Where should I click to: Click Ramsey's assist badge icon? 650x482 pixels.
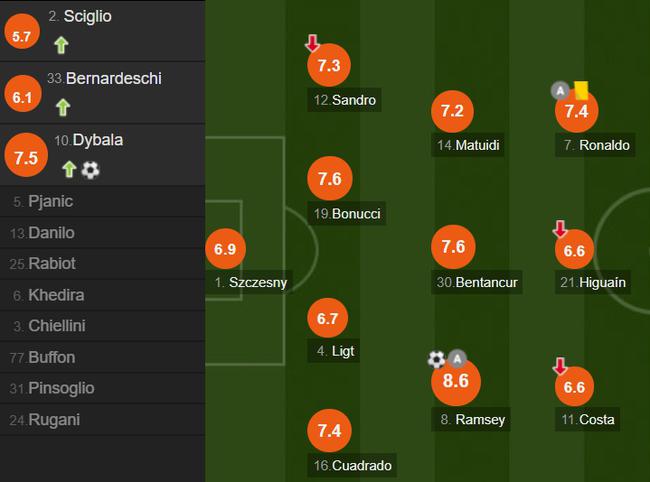tap(457, 358)
